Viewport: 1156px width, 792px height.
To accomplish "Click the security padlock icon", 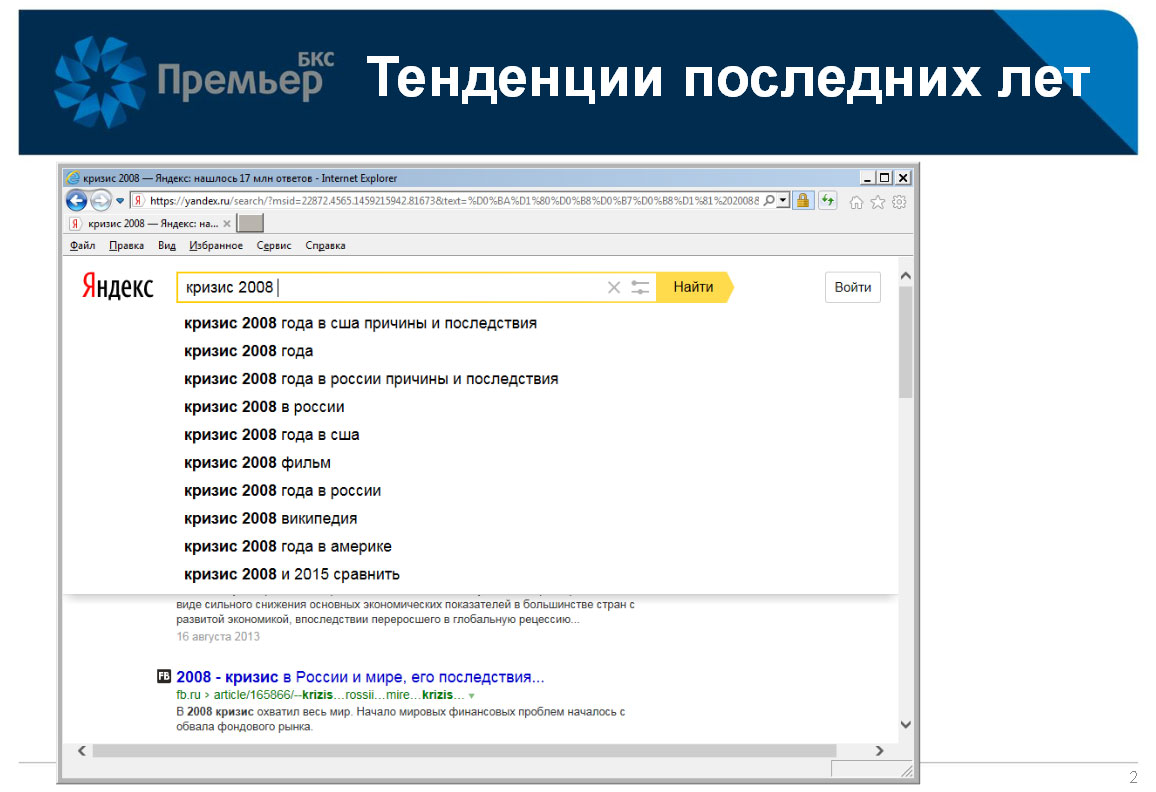I will click(802, 201).
